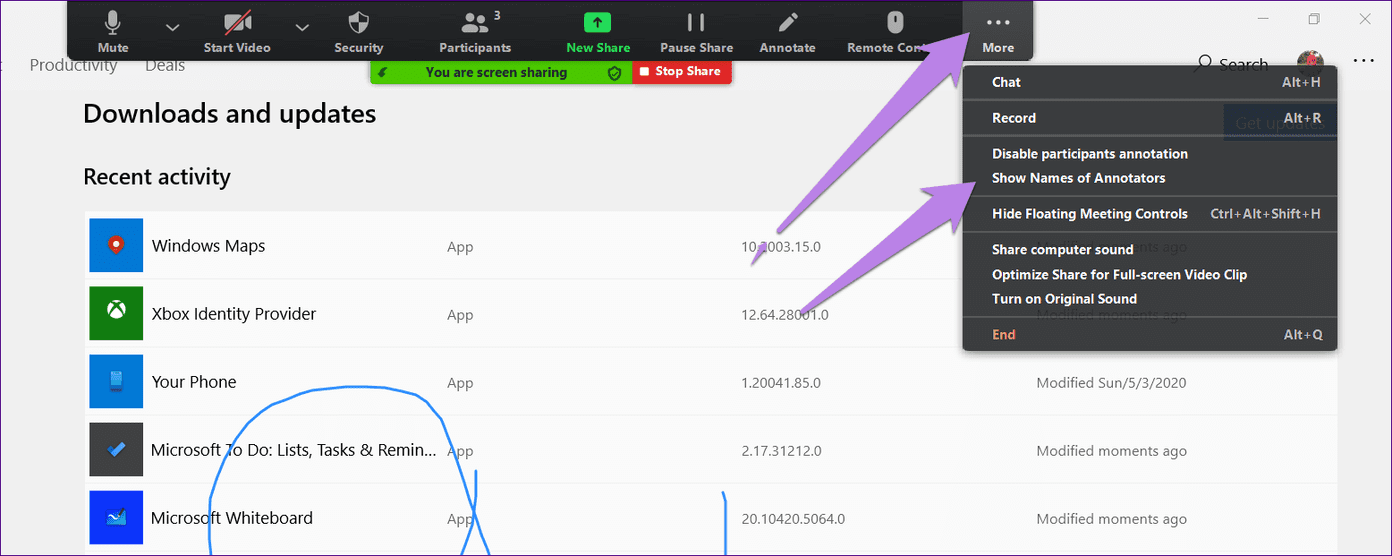Click the Start Video camera icon
This screenshot has width=1392, height=556.
point(237,22)
